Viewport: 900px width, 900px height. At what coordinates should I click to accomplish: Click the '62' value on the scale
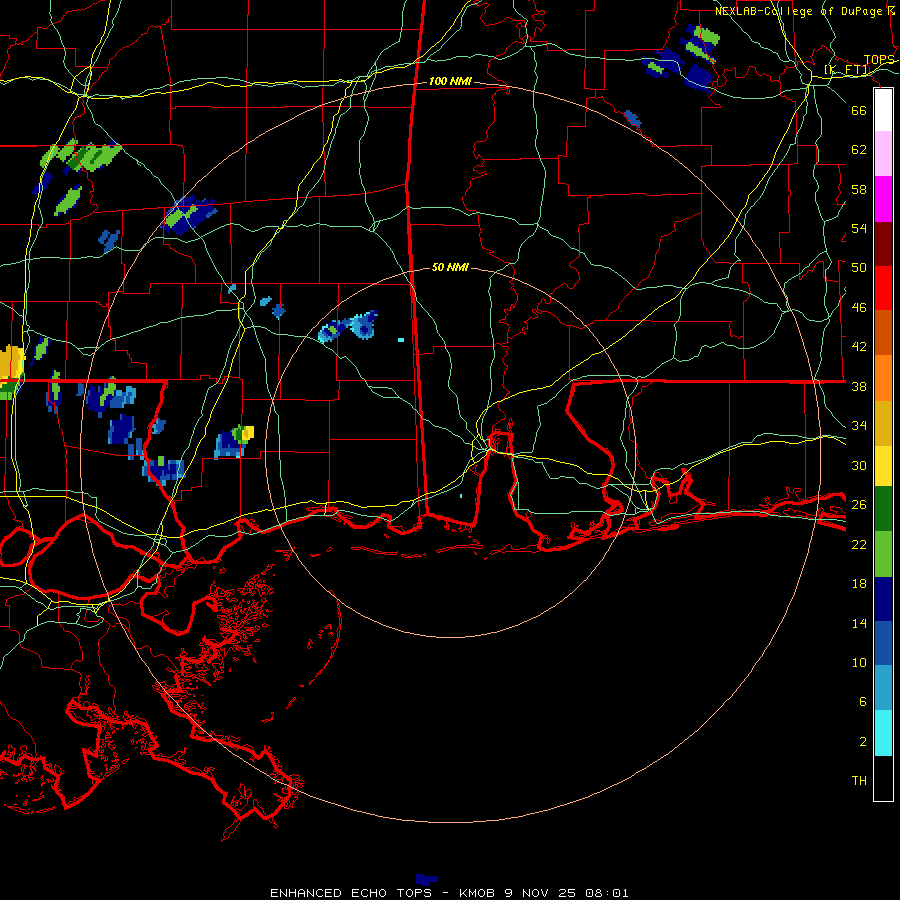(859, 150)
